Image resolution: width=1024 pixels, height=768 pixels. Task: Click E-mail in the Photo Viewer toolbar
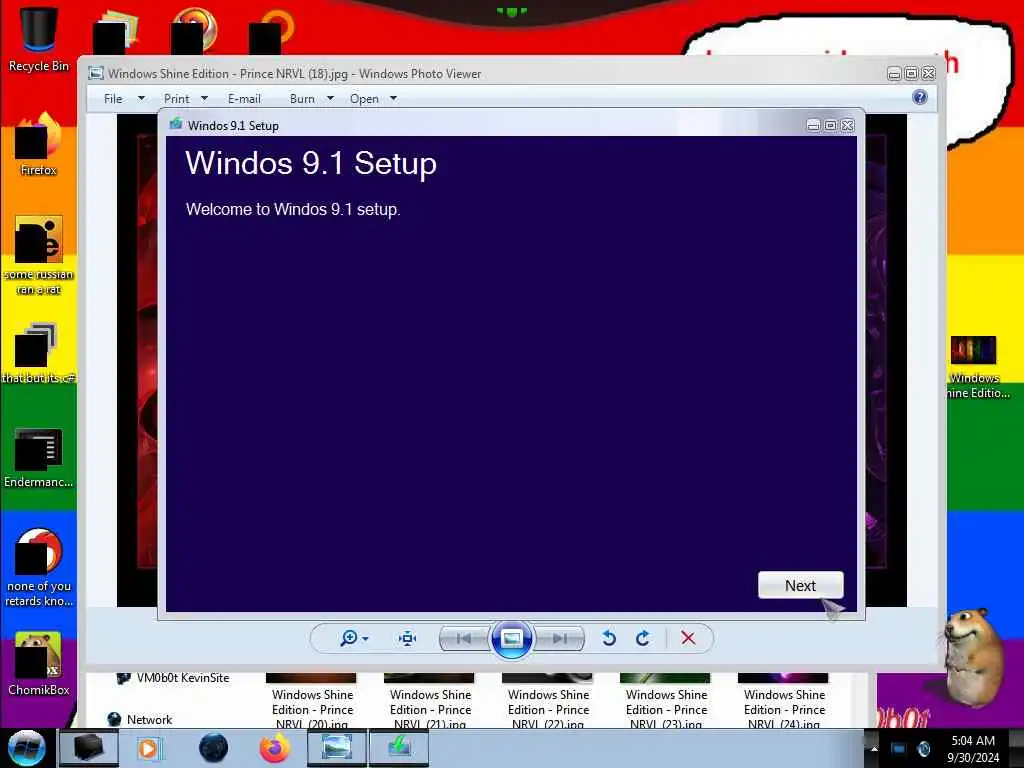point(244,99)
